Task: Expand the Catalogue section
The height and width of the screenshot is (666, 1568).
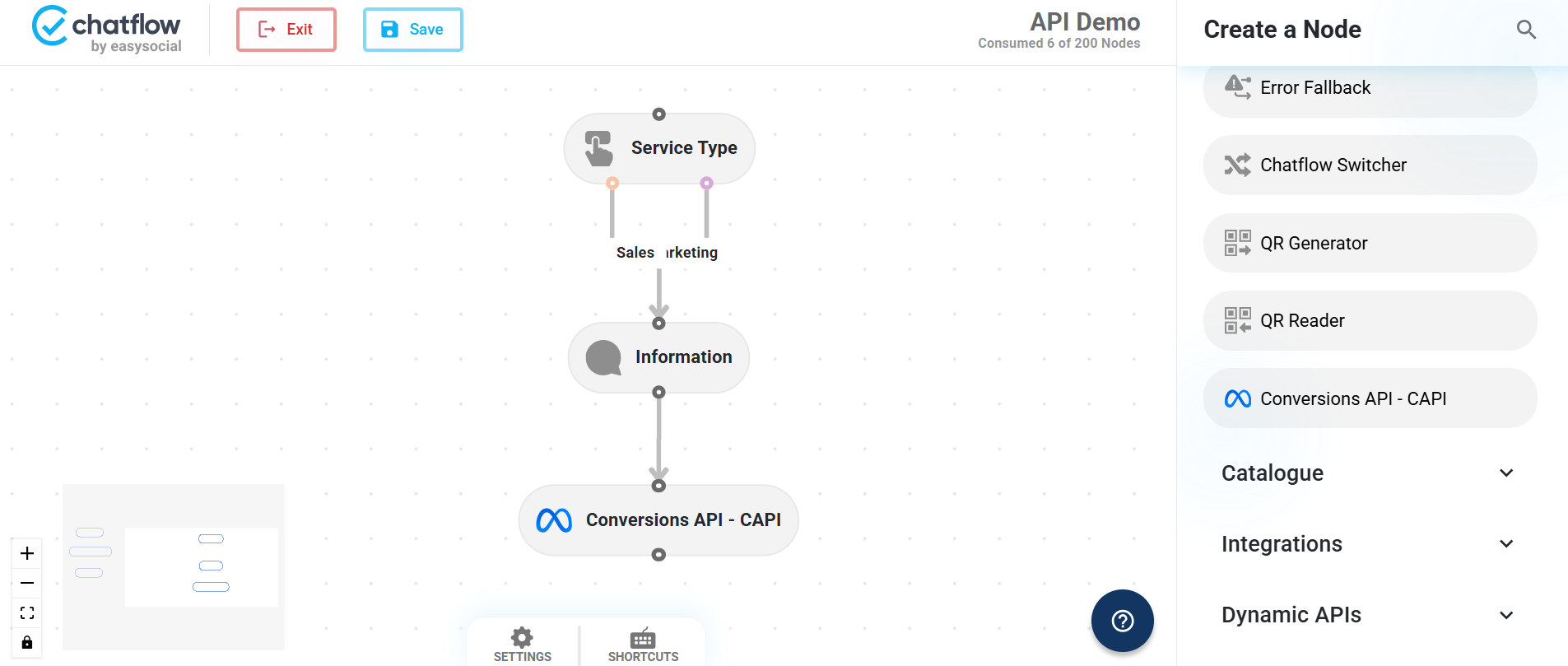Action: (x=1370, y=473)
